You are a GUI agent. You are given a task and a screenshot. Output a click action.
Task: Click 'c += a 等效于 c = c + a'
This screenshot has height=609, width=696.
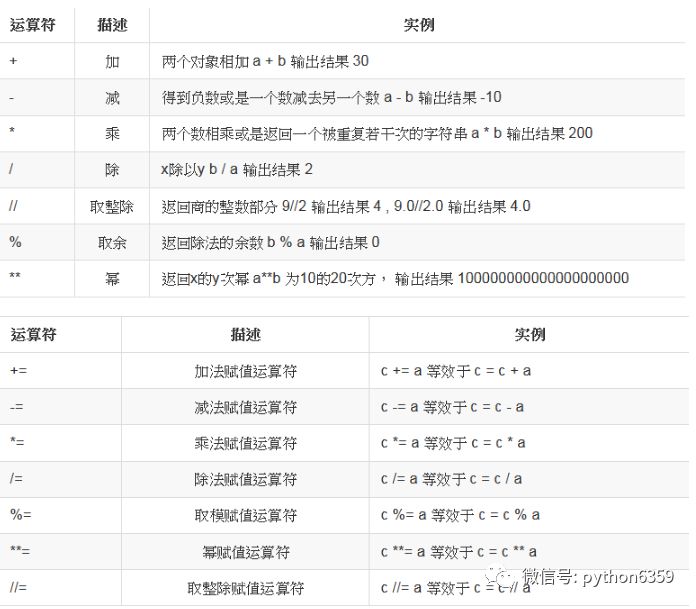pyautogui.click(x=456, y=371)
